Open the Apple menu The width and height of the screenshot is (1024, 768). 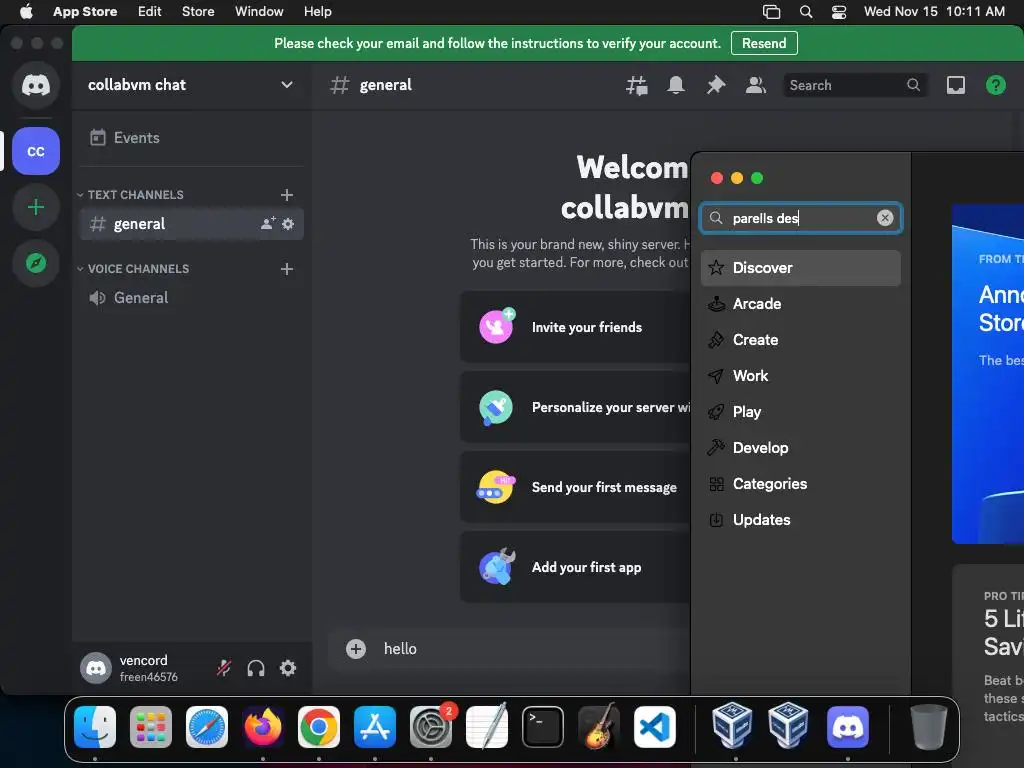click(x=26, y=11)
